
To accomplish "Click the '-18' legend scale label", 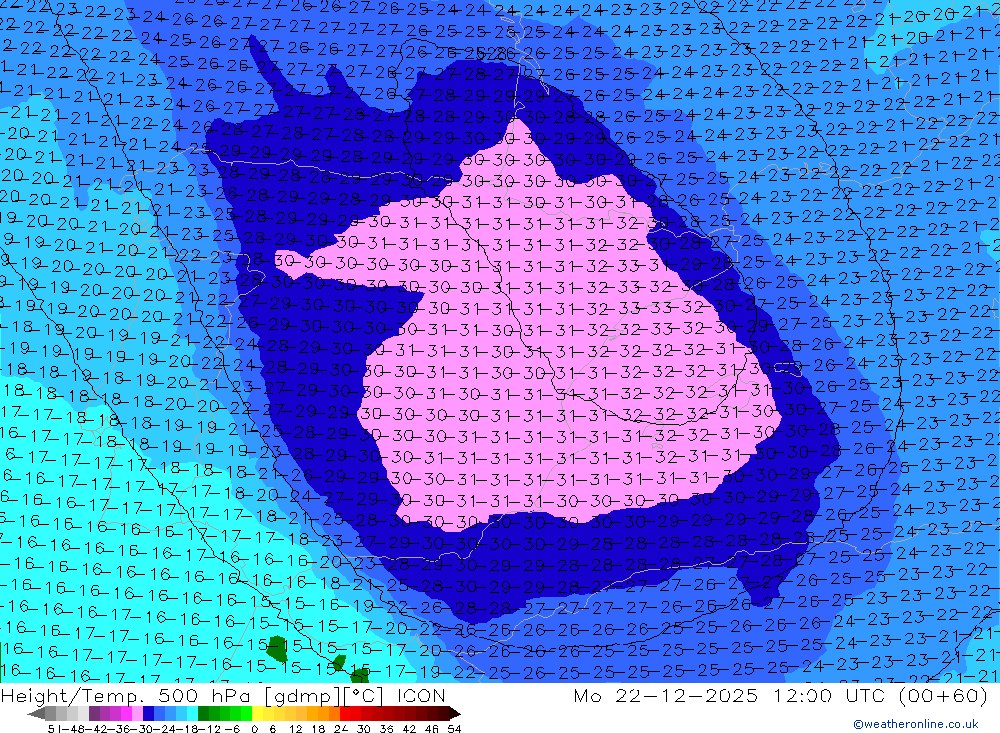I will pyautogui.click(x=189, y=729).
